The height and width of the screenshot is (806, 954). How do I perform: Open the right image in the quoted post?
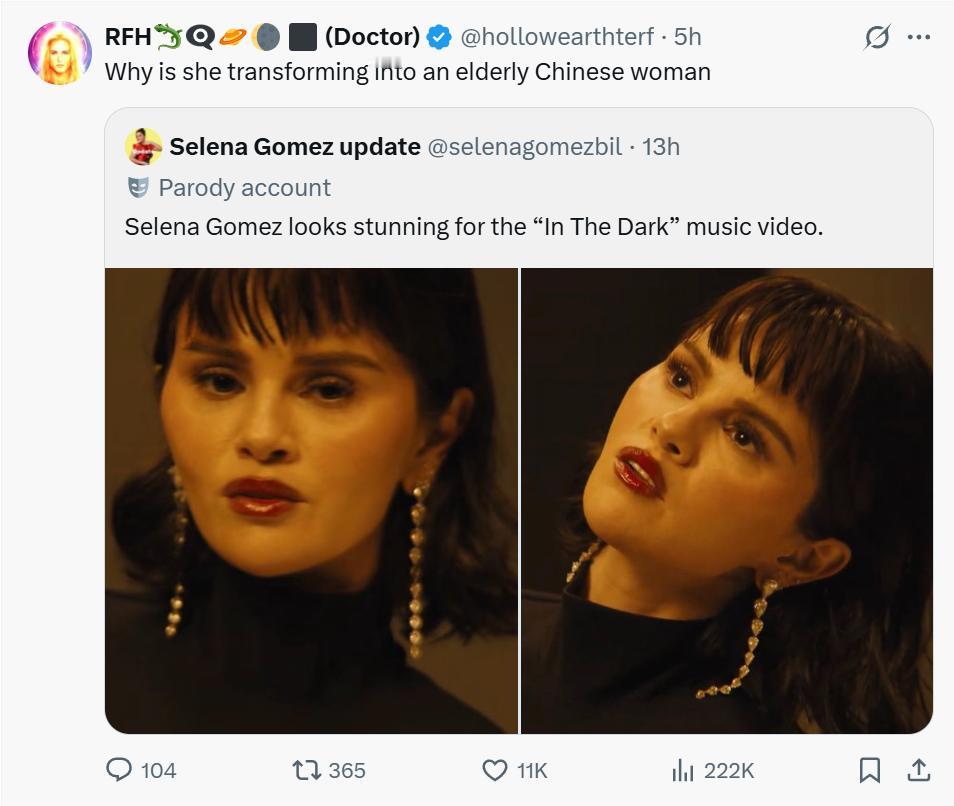tap(727, 500)
